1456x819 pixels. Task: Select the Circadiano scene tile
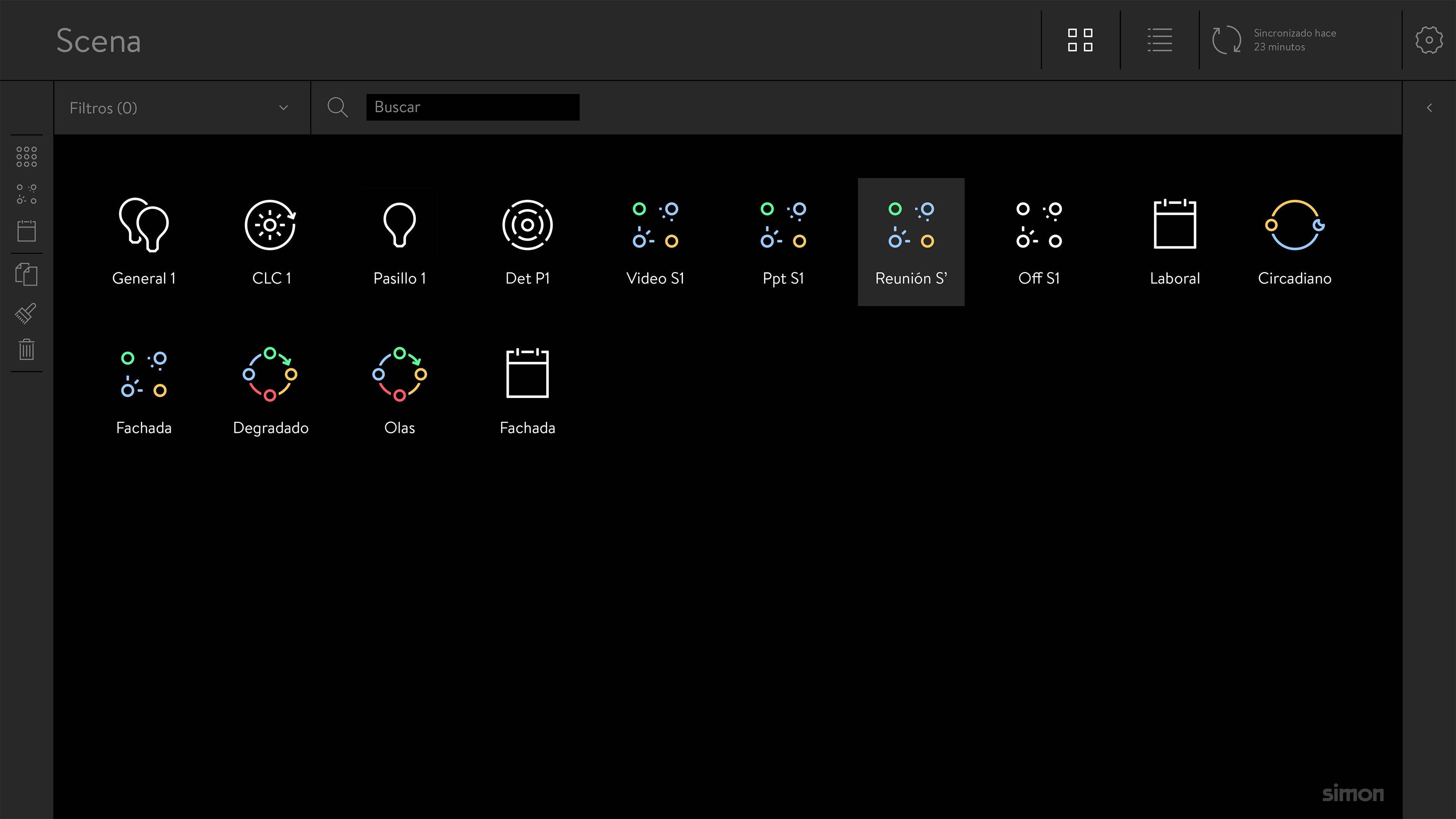[1294, 241]
